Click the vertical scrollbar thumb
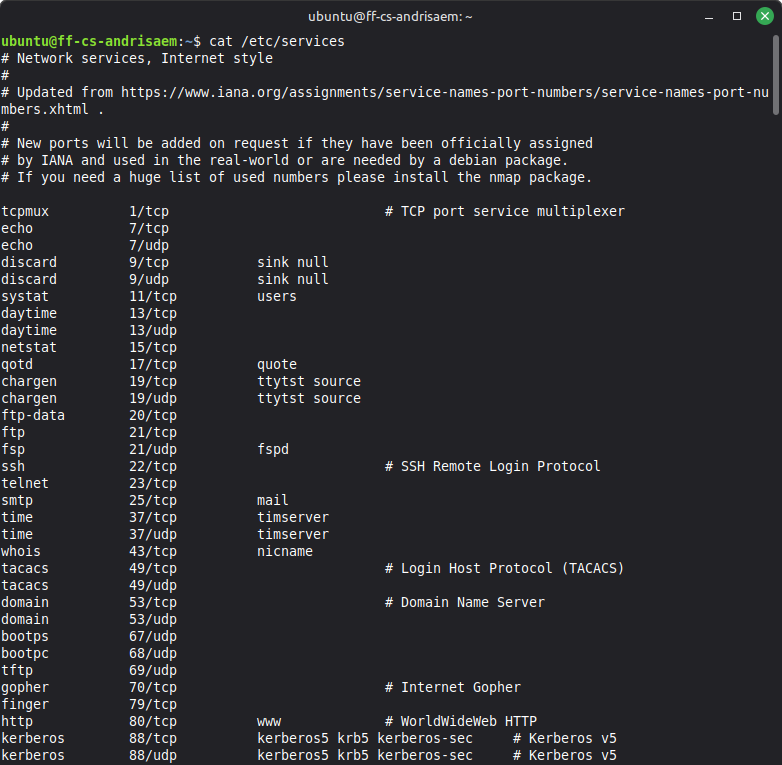The height and width of the screenshot is (765, 782). [776, 75]
